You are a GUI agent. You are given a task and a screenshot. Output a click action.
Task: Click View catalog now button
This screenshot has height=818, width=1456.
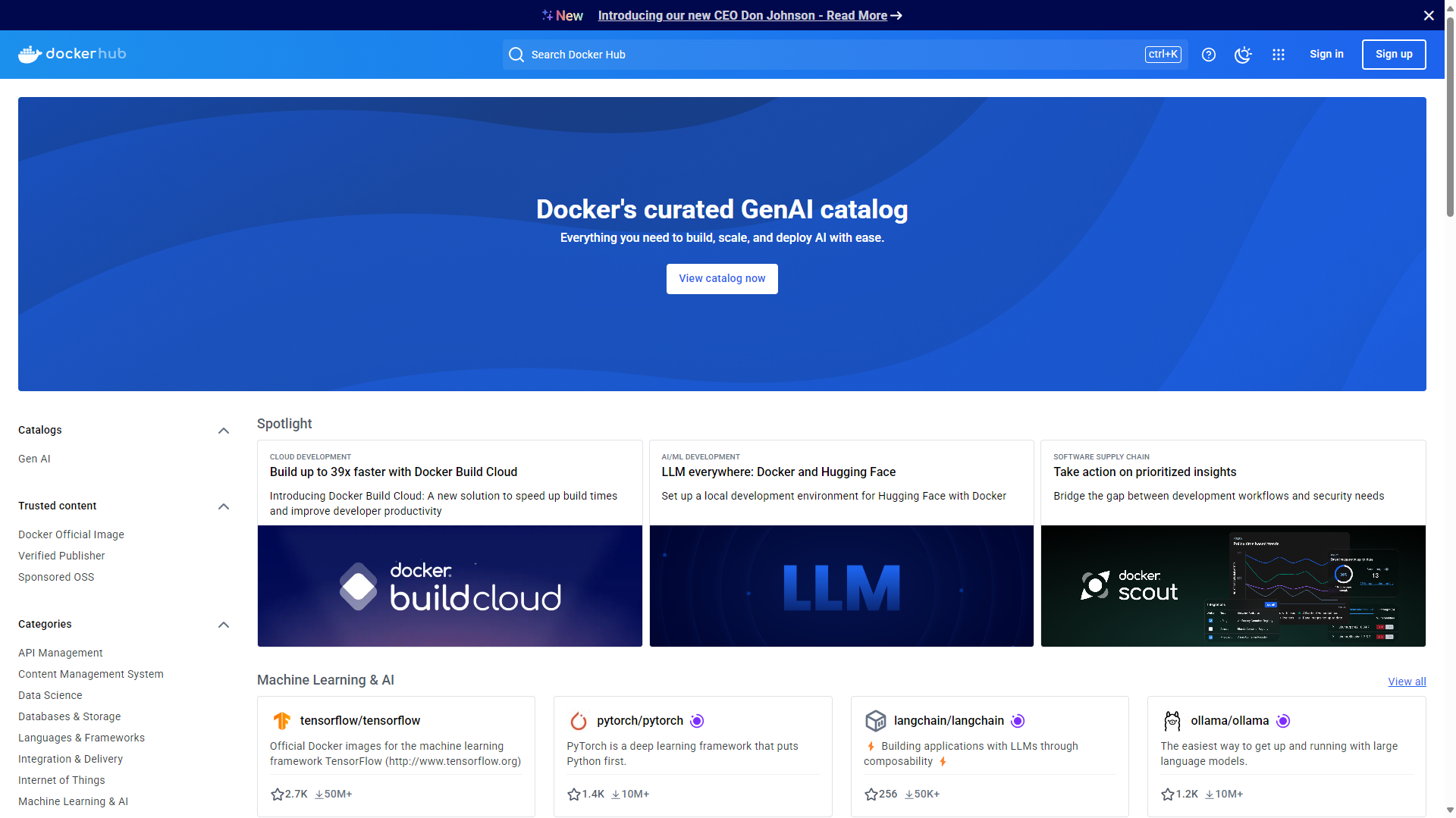[x=722, y=279]
